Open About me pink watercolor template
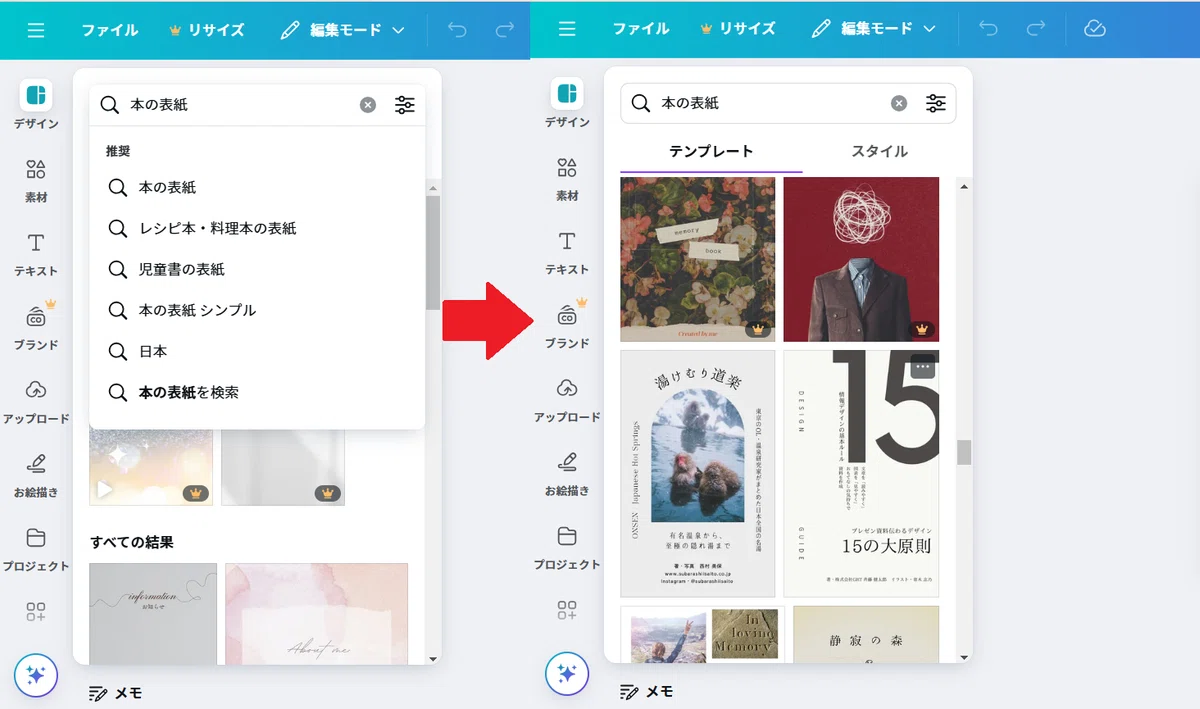 click(316, 614)
